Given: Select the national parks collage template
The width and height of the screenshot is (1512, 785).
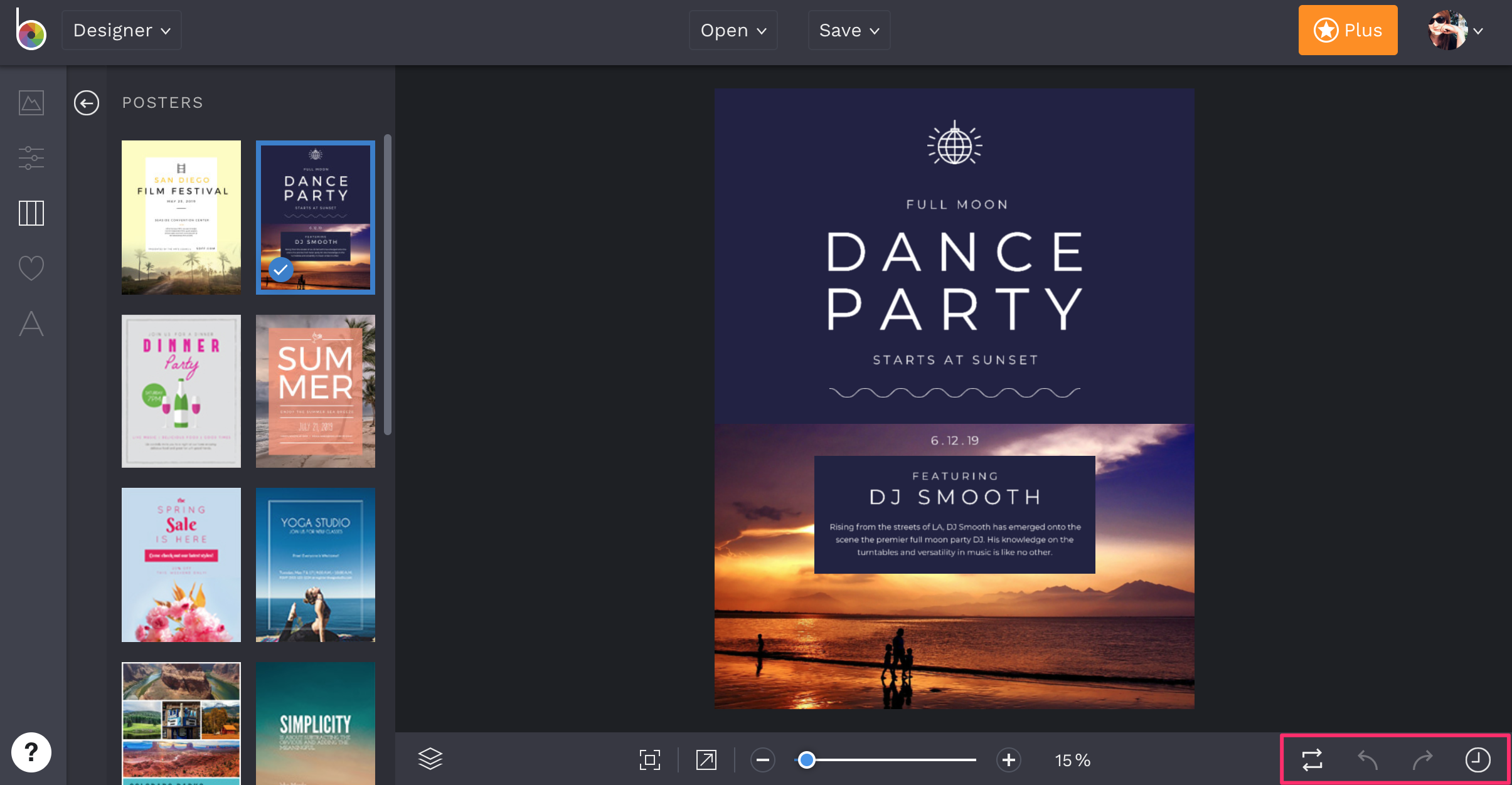Looking at the screenshot, I should pyautogui.click(x=181, y=724).
